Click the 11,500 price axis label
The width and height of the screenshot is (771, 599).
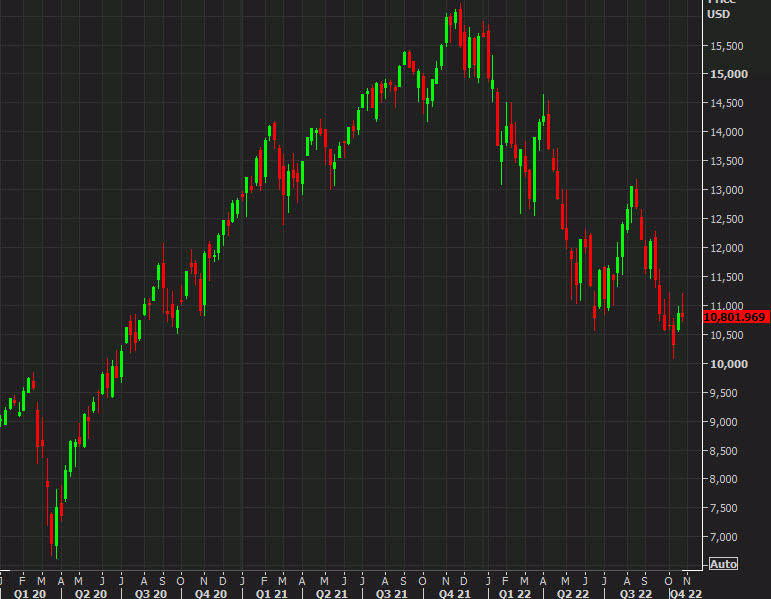coord(726,277)
